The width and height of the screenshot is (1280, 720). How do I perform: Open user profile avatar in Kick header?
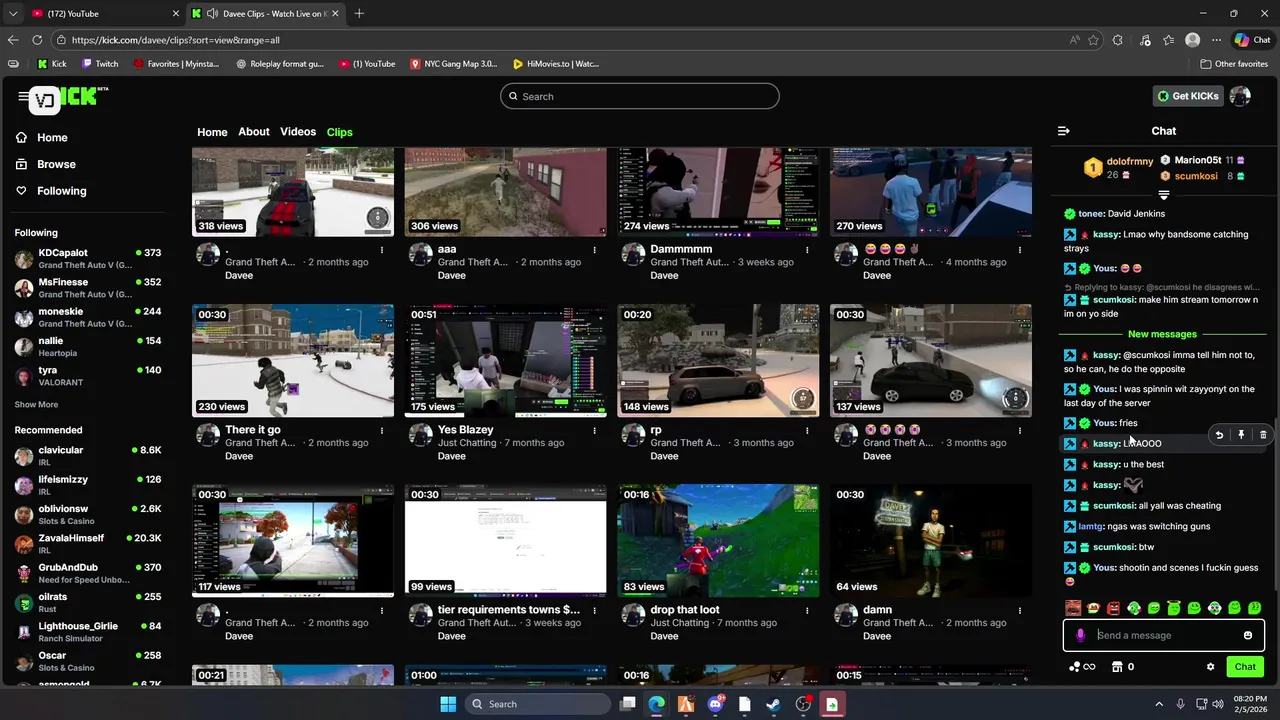click(x=1240, y=96)
